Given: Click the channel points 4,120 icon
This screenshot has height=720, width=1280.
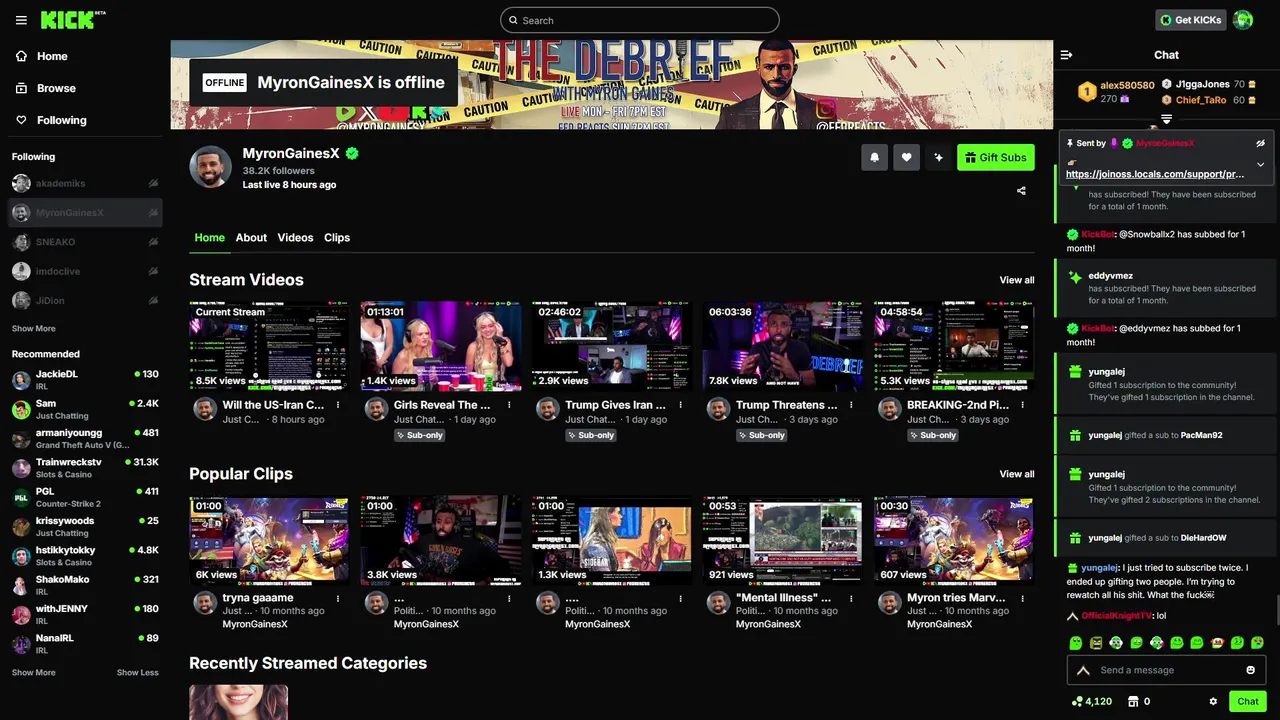Looking at the screenshot, I should [x=1076, y=702].
